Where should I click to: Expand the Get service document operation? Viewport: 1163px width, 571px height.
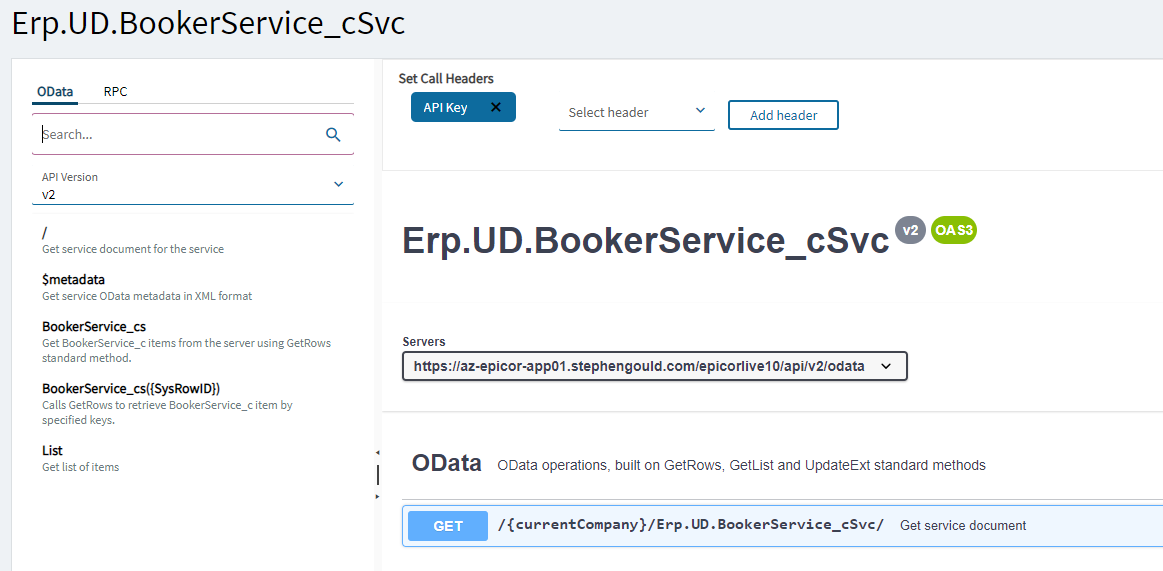[x=783, y=526]
